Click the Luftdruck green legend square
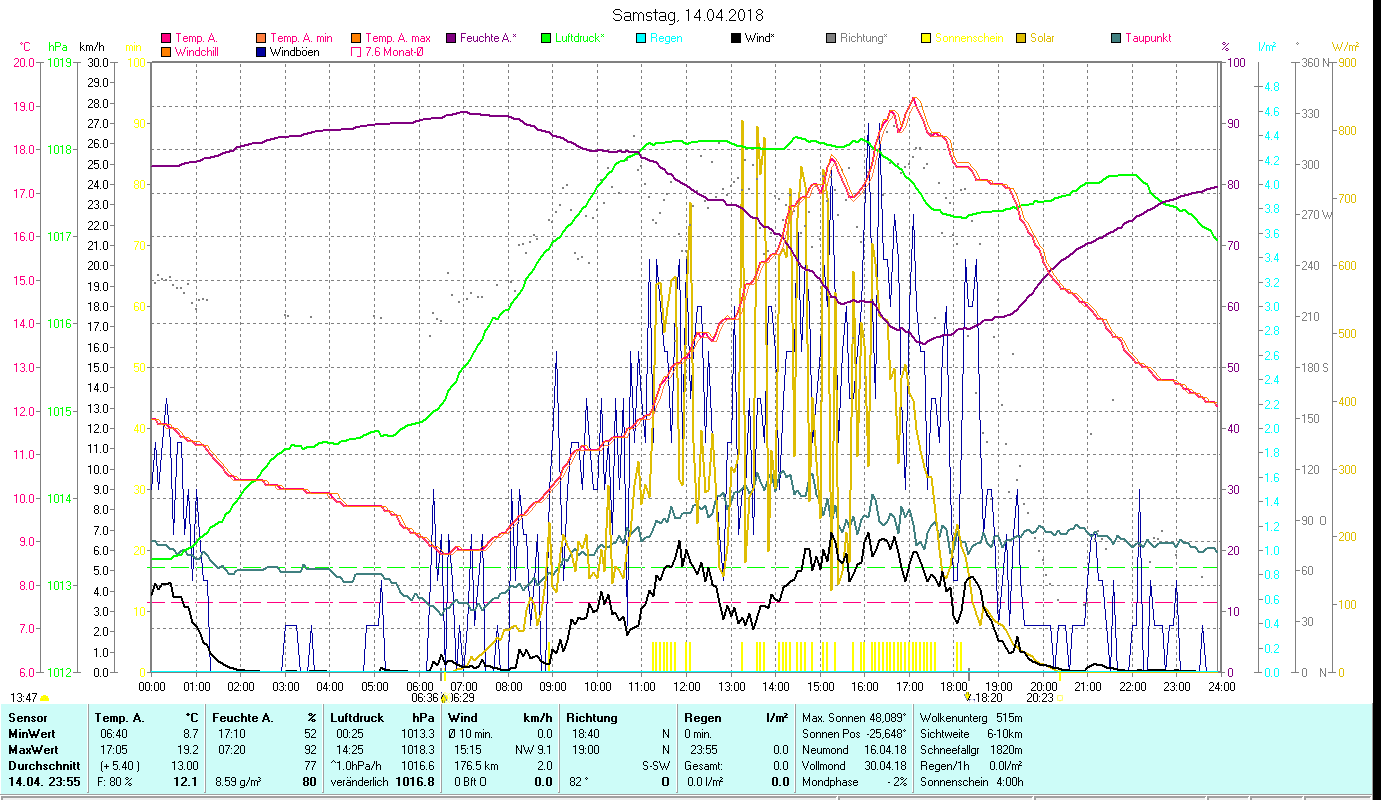 pyautogui.click(x=545, y=38)
